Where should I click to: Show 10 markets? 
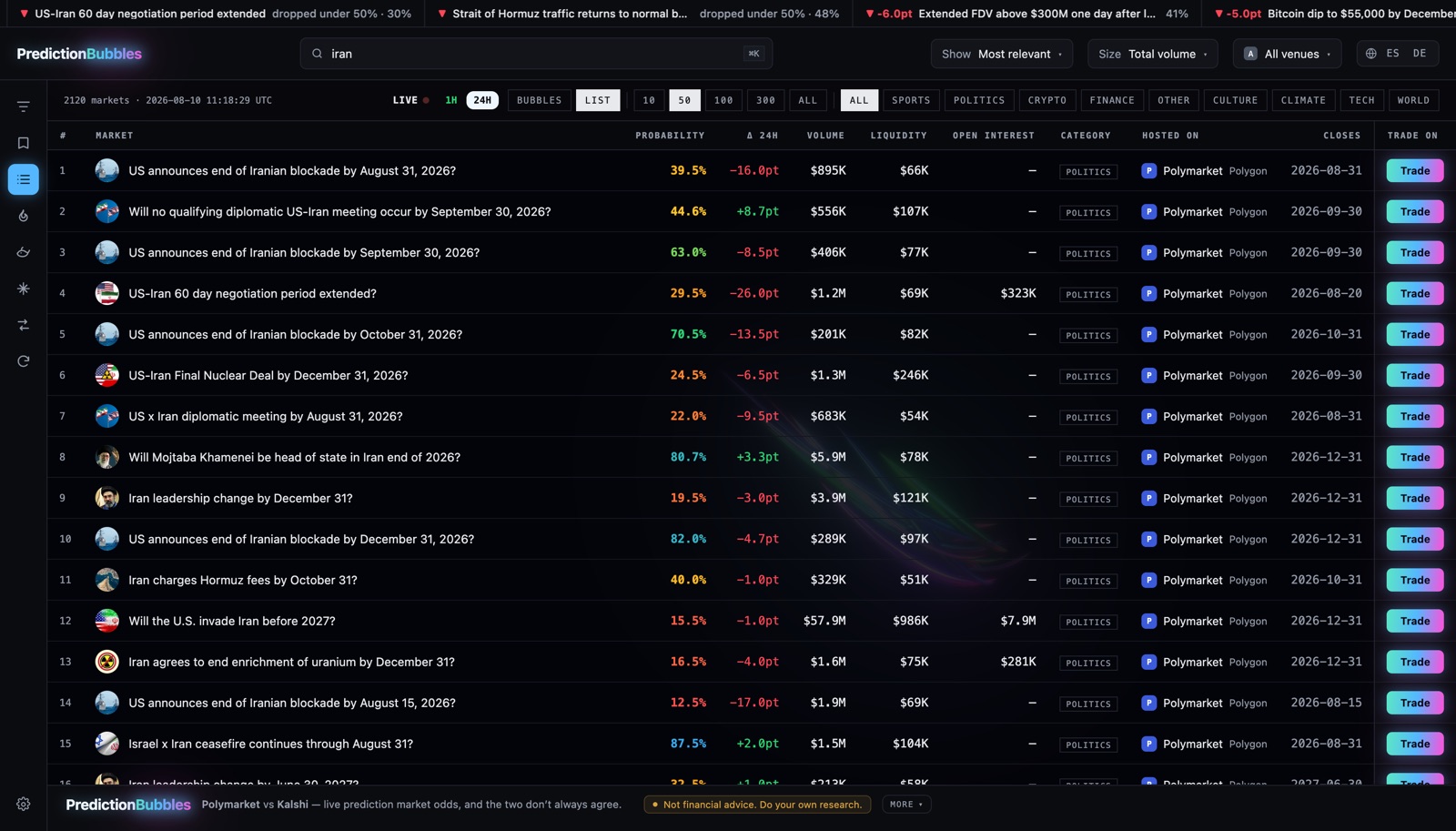click(x=649, y=100)
